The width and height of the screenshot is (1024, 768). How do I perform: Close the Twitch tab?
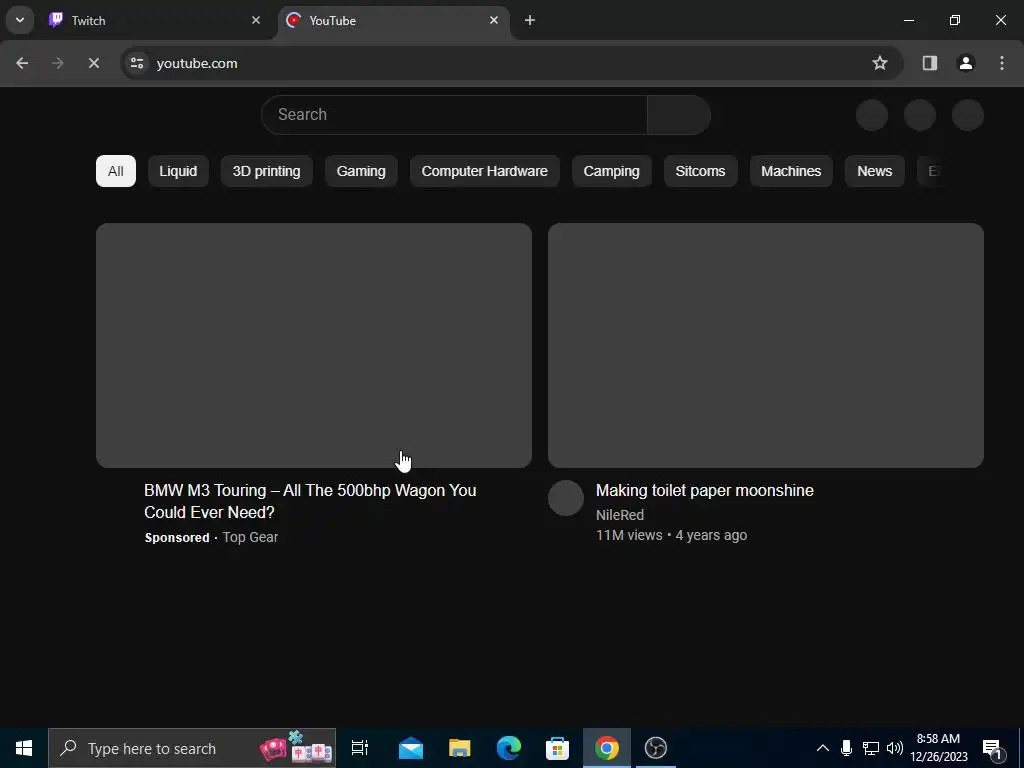(x=256, y=20)
